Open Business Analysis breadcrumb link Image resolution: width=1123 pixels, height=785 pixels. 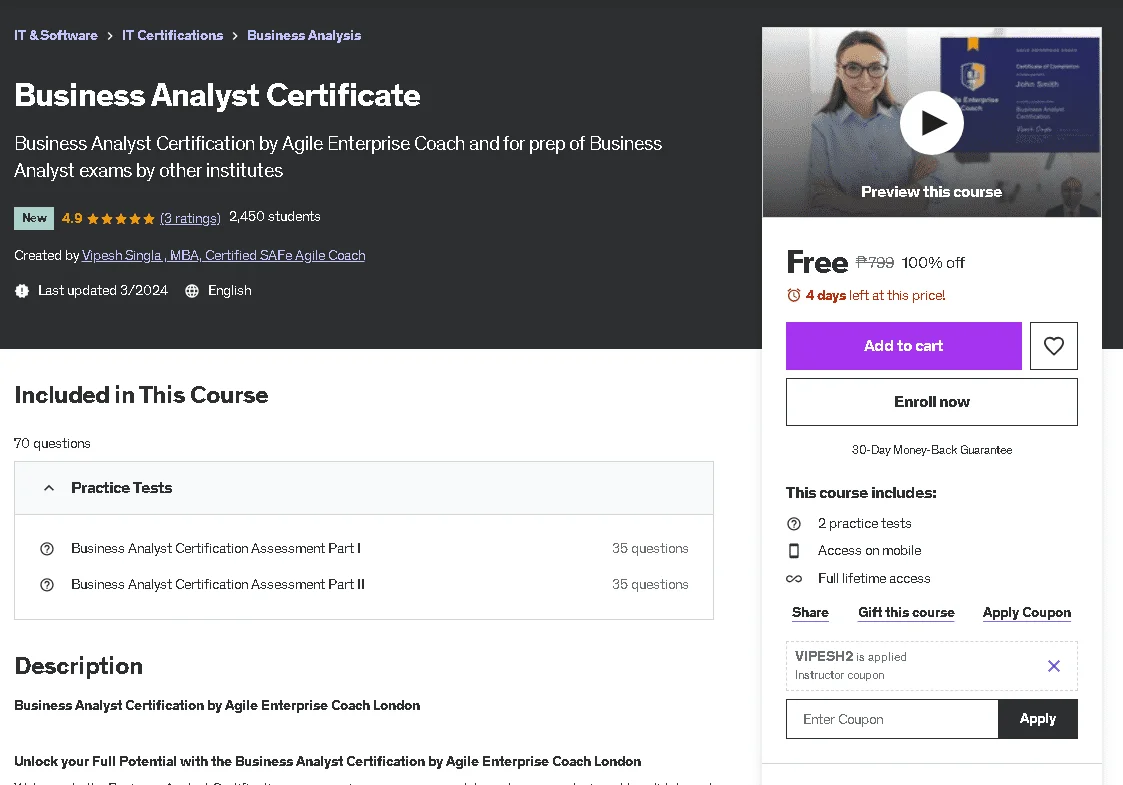click(x=304, y=35)
